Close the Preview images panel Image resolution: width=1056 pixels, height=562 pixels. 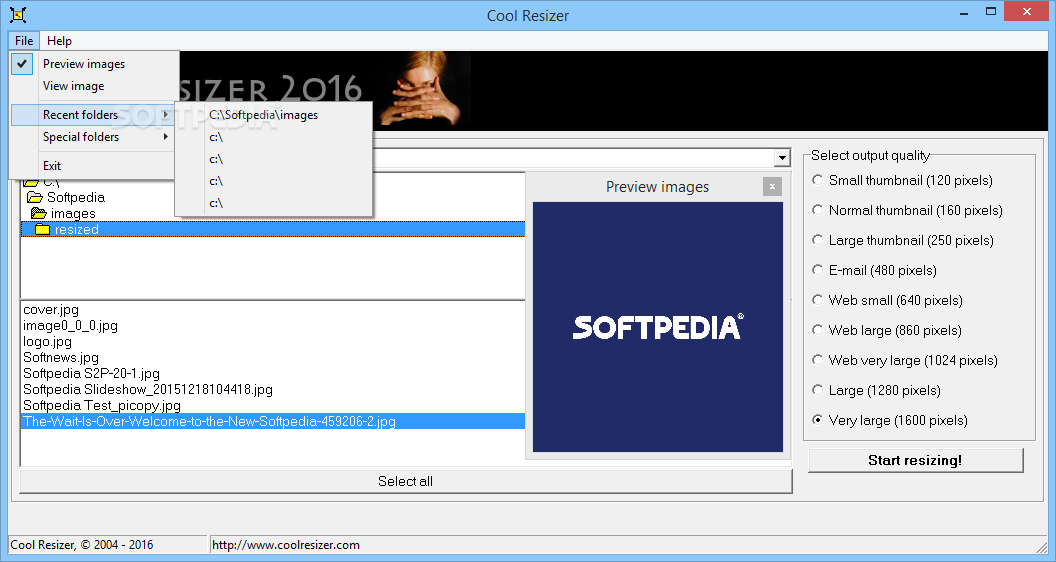point(772,187)
